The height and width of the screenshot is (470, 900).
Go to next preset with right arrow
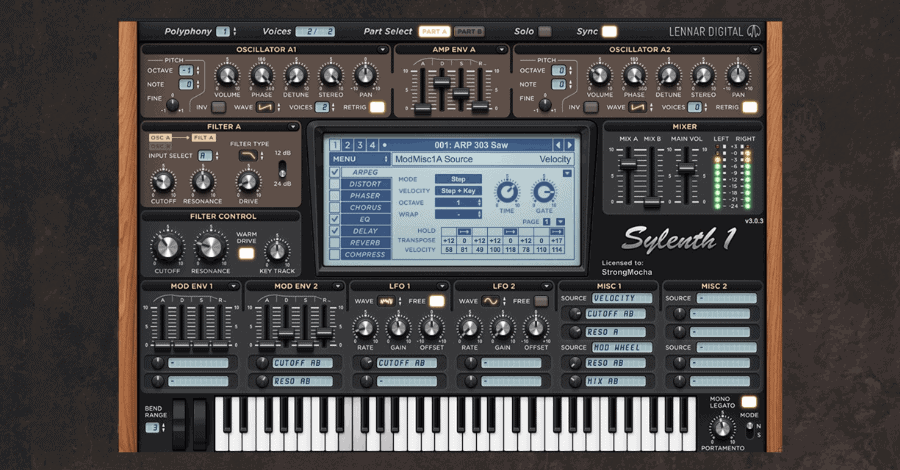[x=571, y=145]
